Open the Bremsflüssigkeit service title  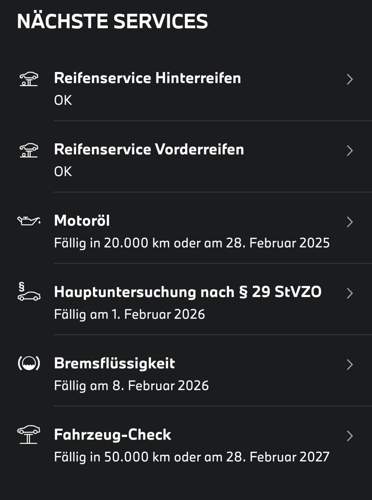[x=114, y=364]
